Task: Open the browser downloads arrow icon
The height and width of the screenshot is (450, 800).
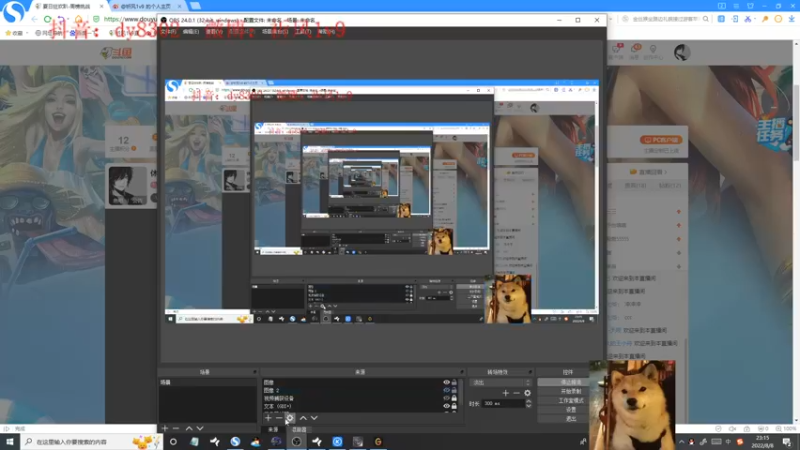Action: pyautogui.click(x=791, y=19)
